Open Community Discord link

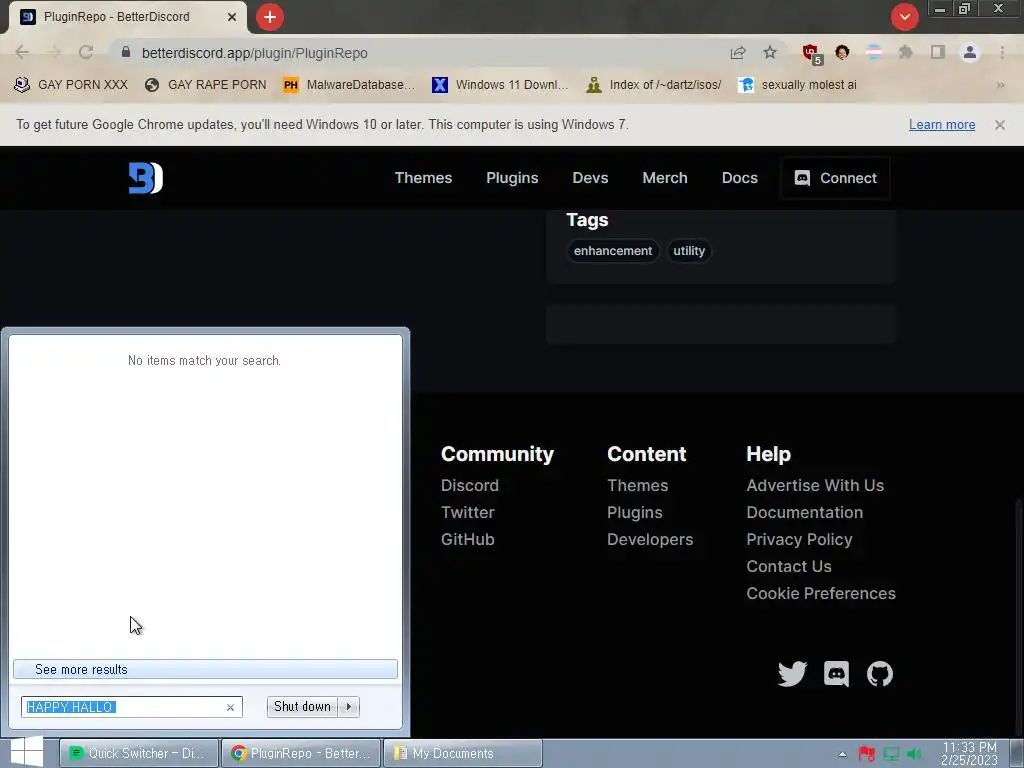click(x=470, y=485)
